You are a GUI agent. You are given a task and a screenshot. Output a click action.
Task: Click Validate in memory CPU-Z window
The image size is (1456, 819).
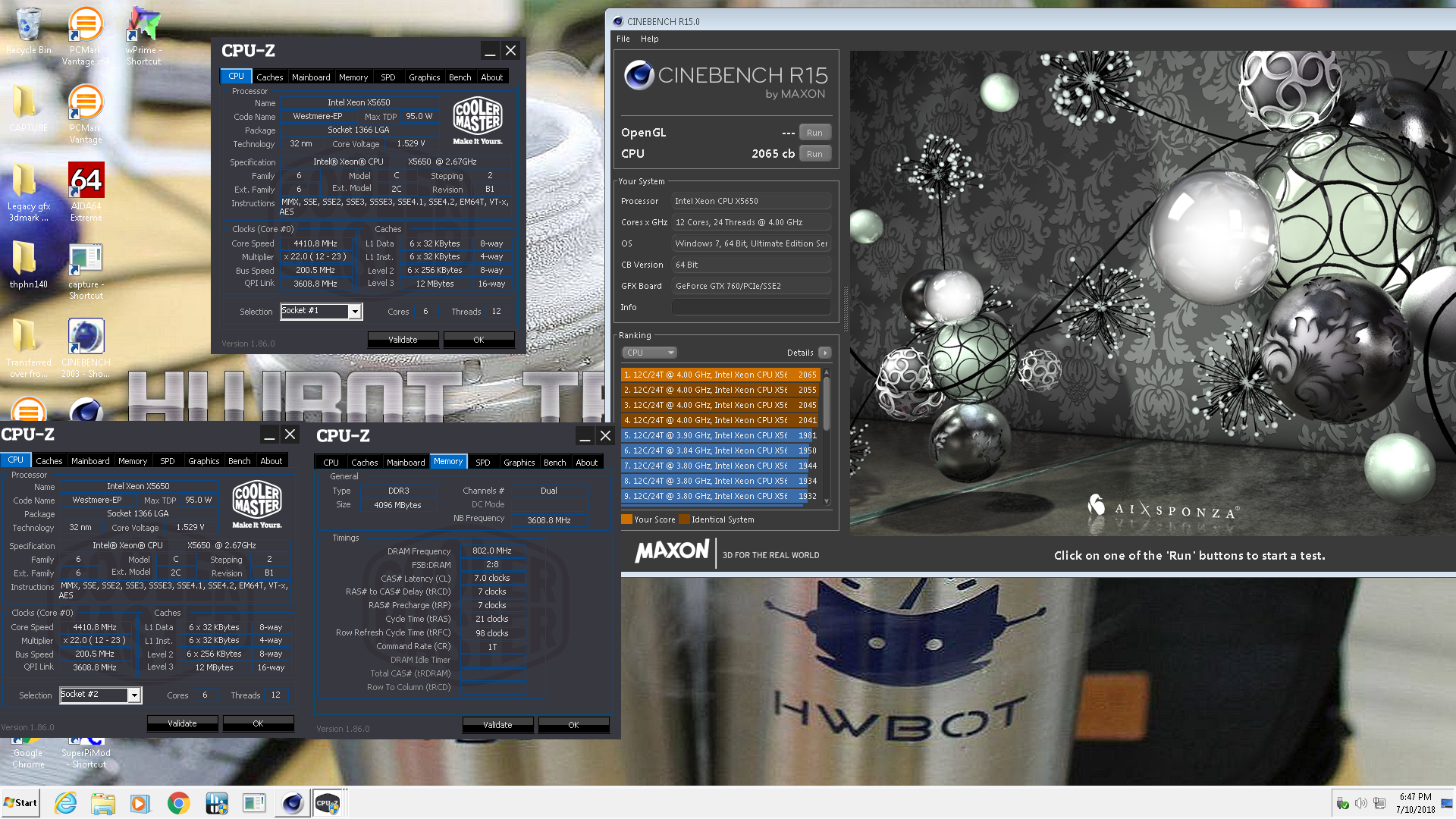click(497, 725)
